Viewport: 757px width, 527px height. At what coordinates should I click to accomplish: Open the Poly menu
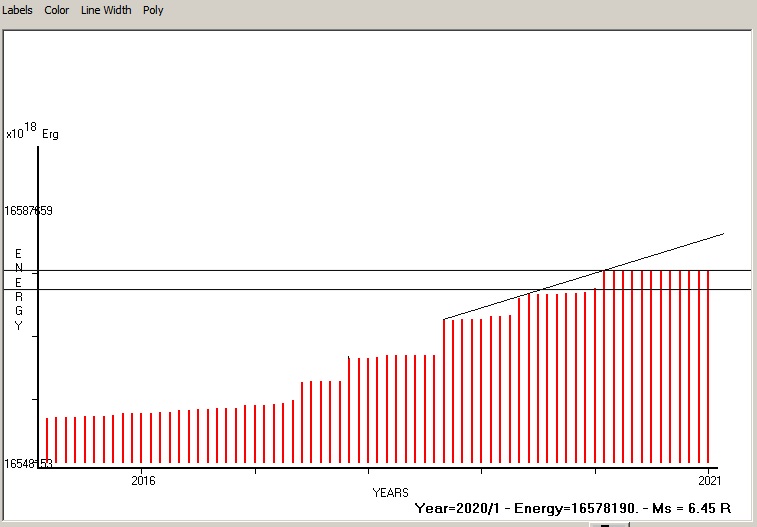[x=153, y=10]
